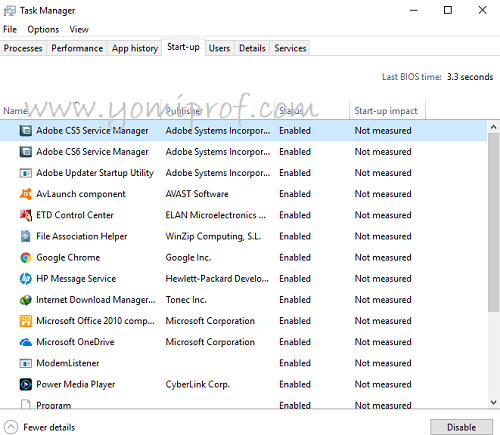
Task: Click the Fewer details link
Action: pyautogui.click(x=49, y=427)
